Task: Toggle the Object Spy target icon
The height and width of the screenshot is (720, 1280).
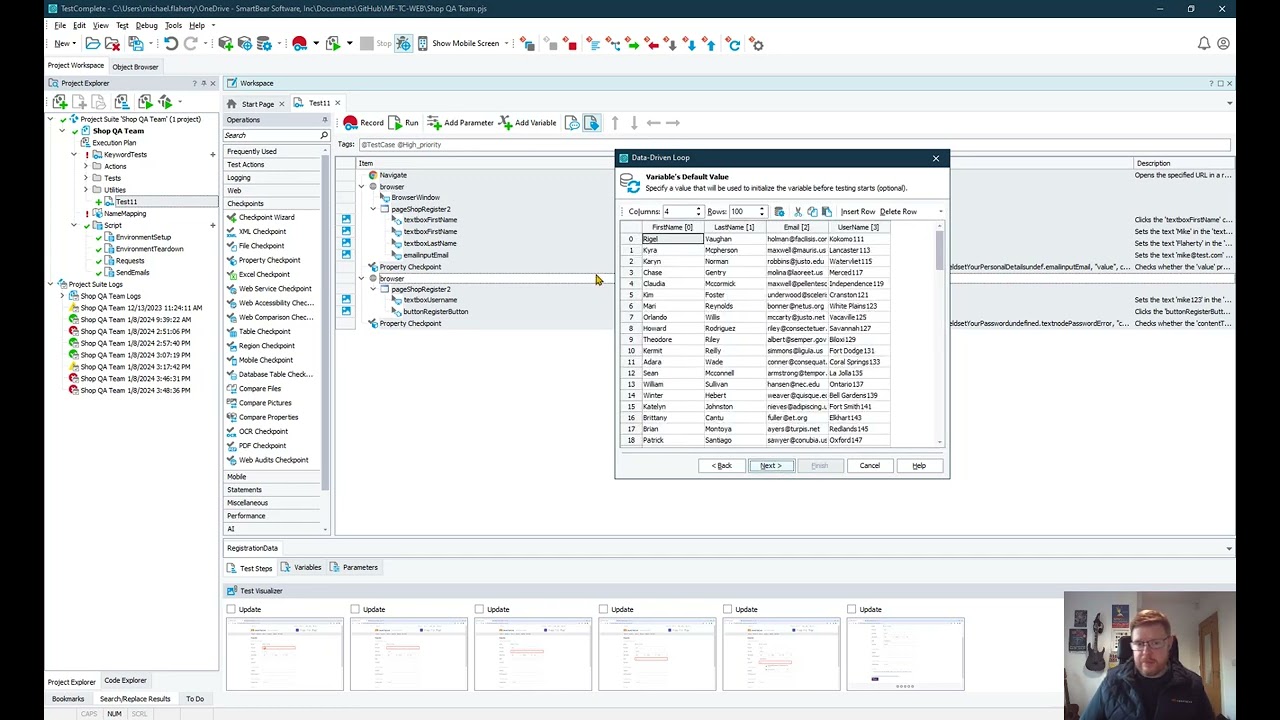Action: [x=403, y=44]
